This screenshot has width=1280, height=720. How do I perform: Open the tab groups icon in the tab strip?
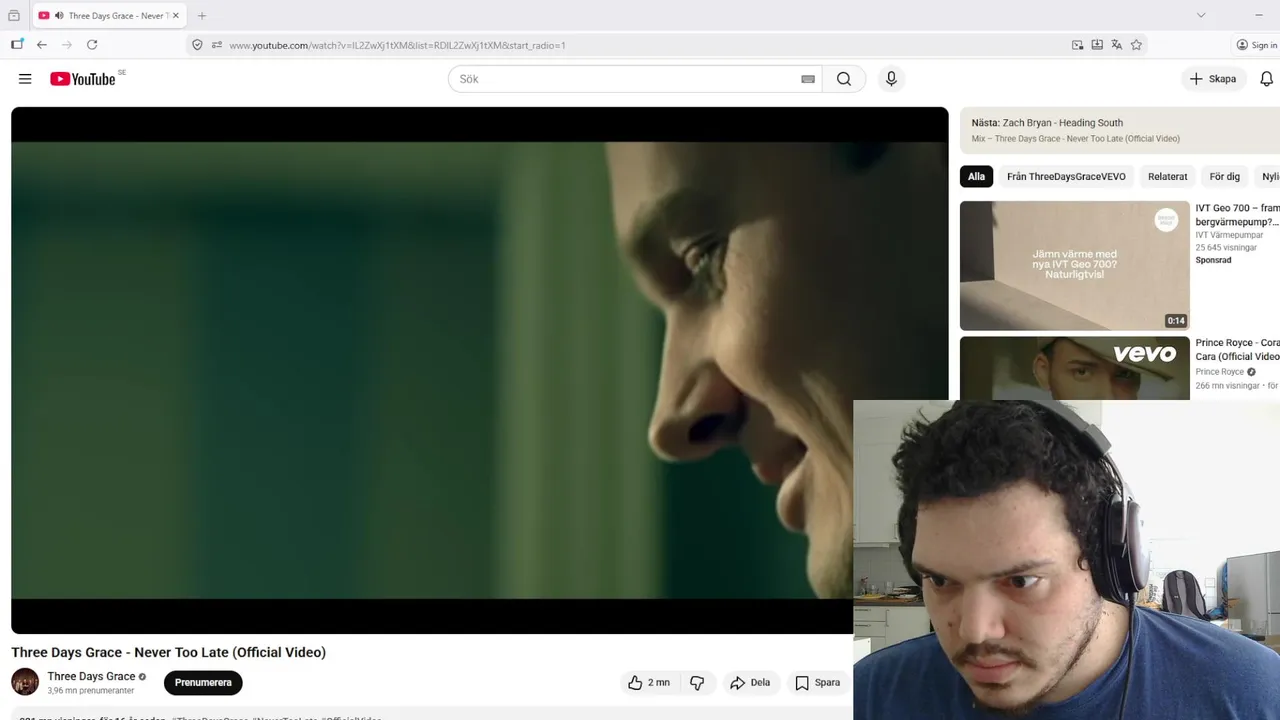[x=14, y=15]
